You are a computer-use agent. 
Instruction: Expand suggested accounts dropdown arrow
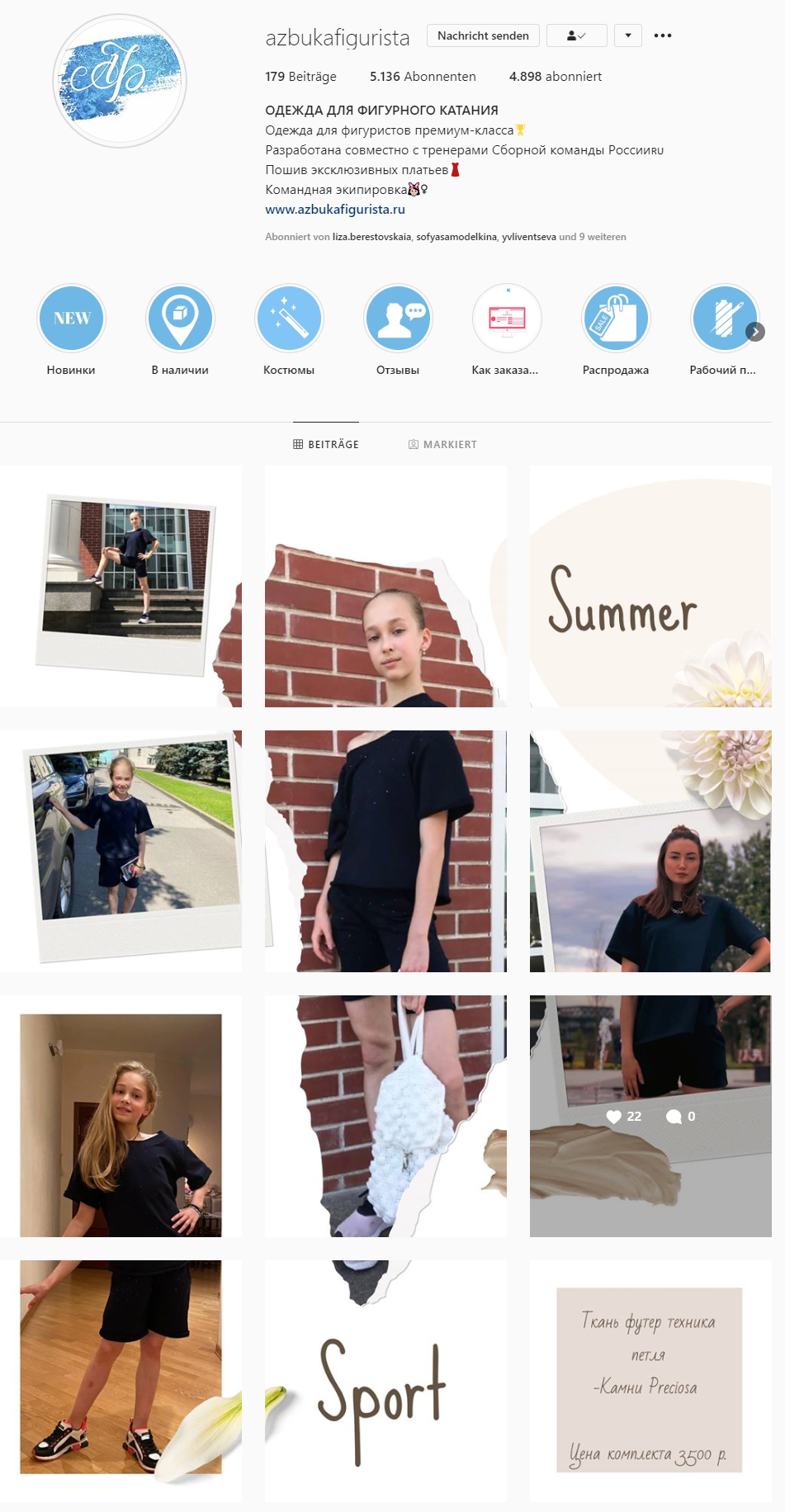[628, 35]
